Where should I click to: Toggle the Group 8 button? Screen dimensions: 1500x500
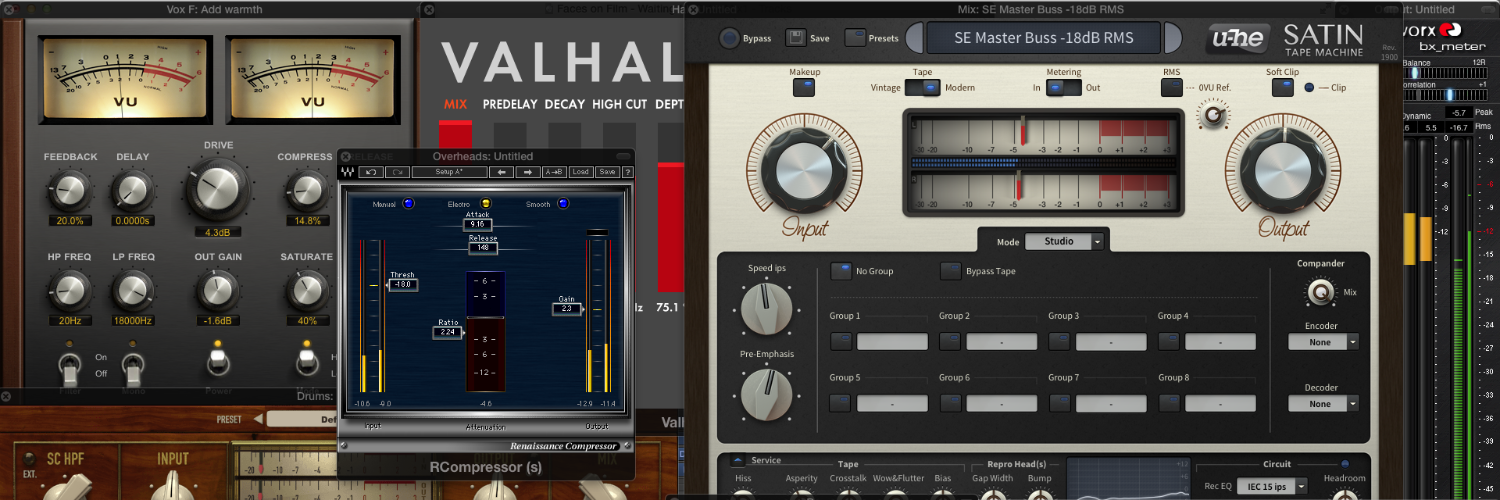[x=1169, y=403]
